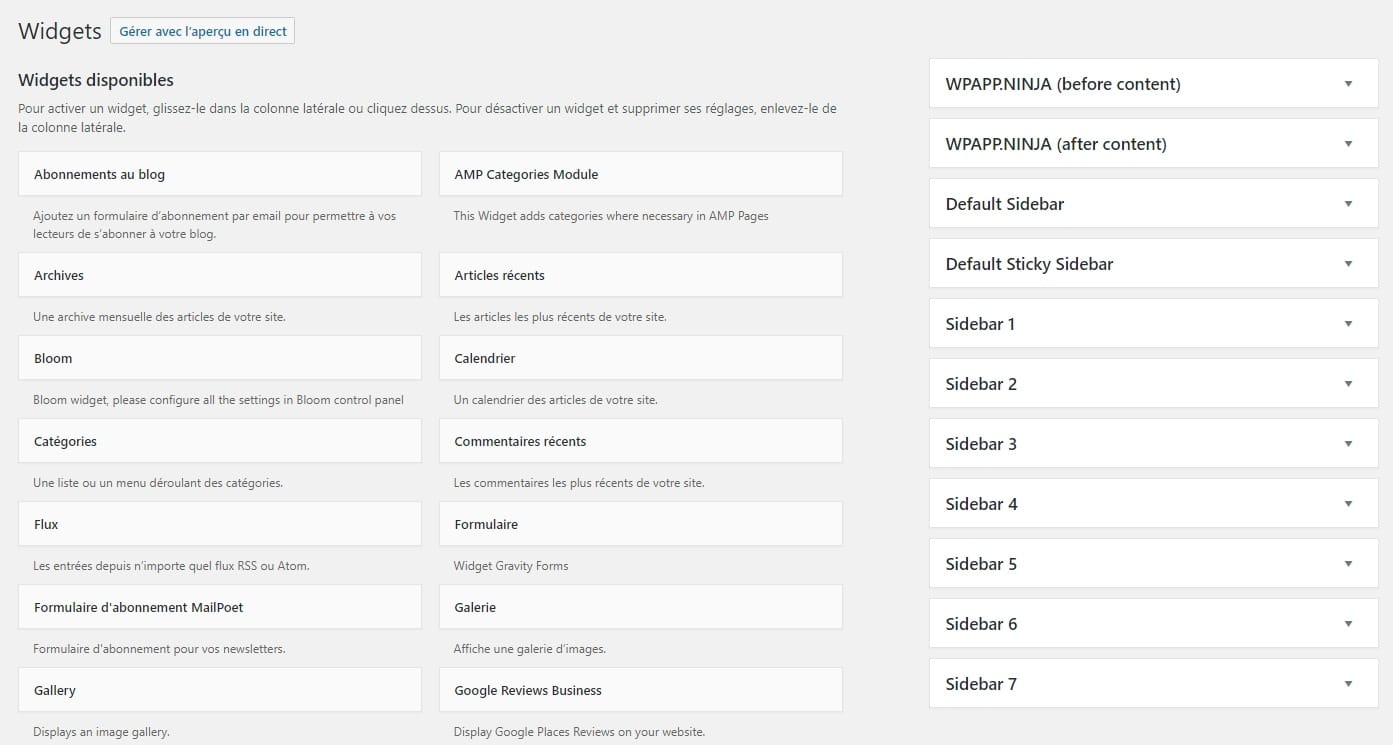This screenshot has height=745, width=1393.
Task: Expand the WPAPP.NINJA (after content) sidebar
Action: pos(1152,143)
